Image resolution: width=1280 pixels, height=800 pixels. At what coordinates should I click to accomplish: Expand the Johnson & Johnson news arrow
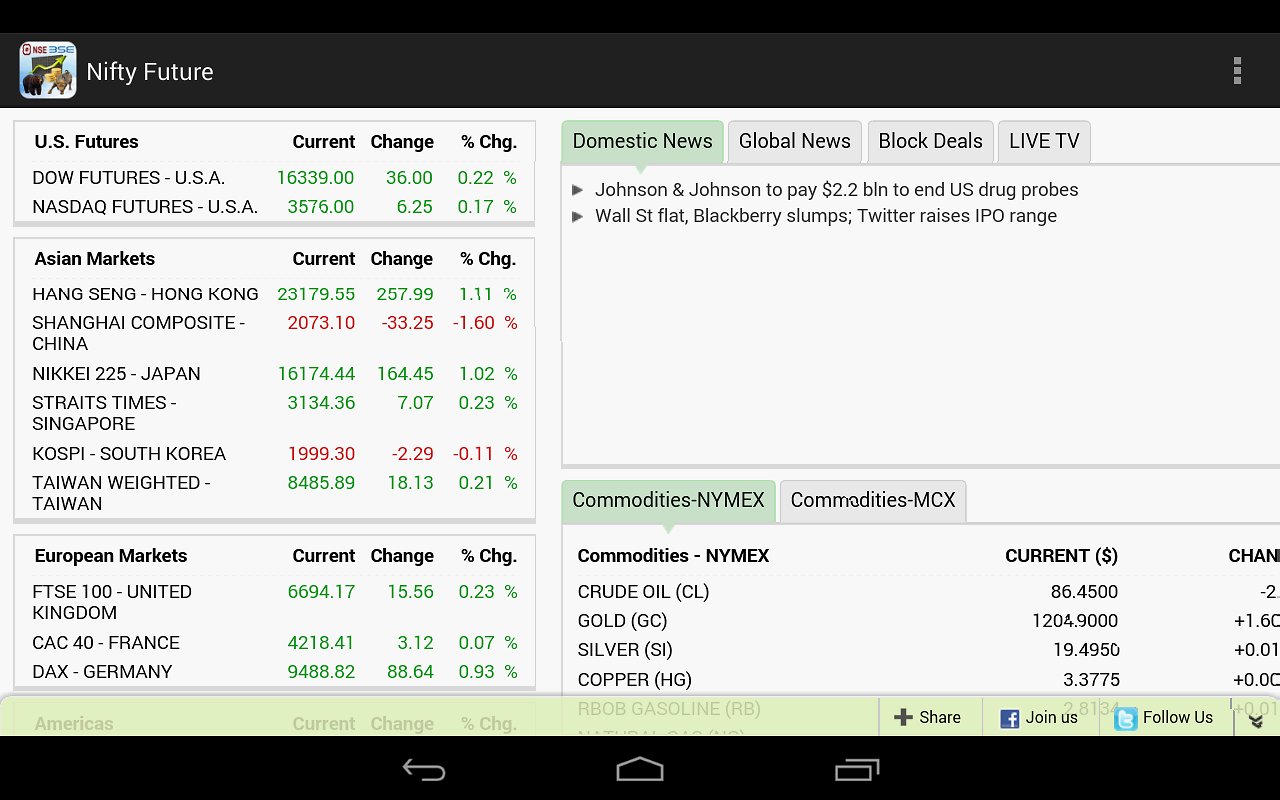click(578, 190)
